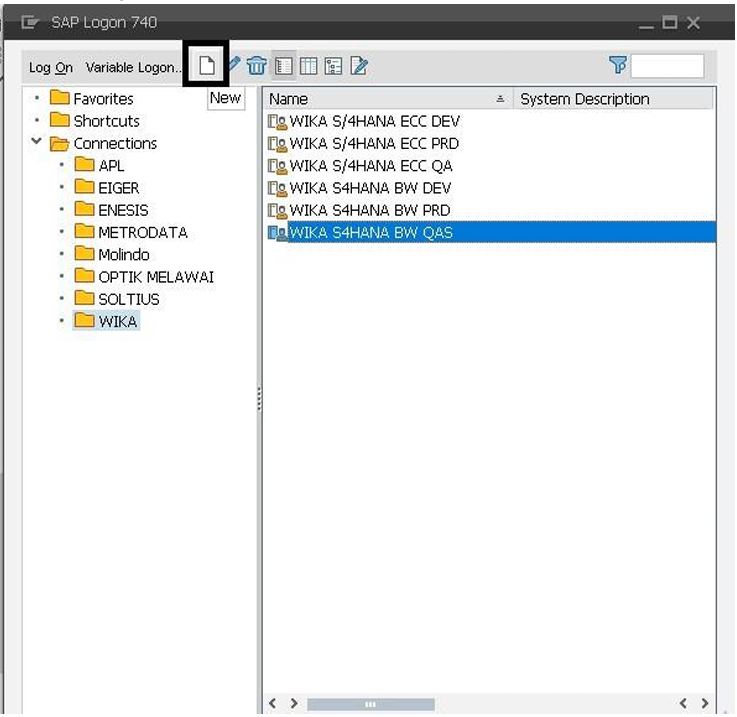Select the OPTIK MELAWAI folder

click(155, 277)
